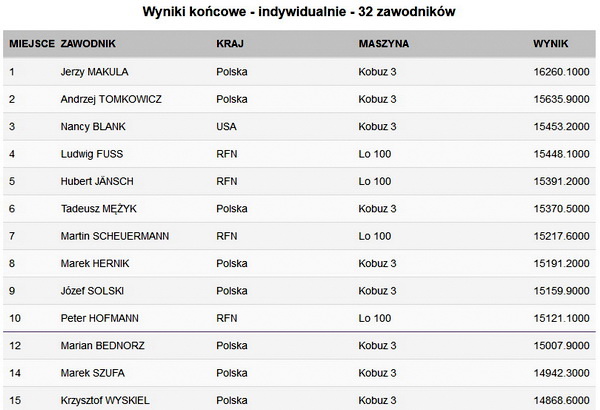
Task: Click the MASZYNA column header
Action: (382, 45)
